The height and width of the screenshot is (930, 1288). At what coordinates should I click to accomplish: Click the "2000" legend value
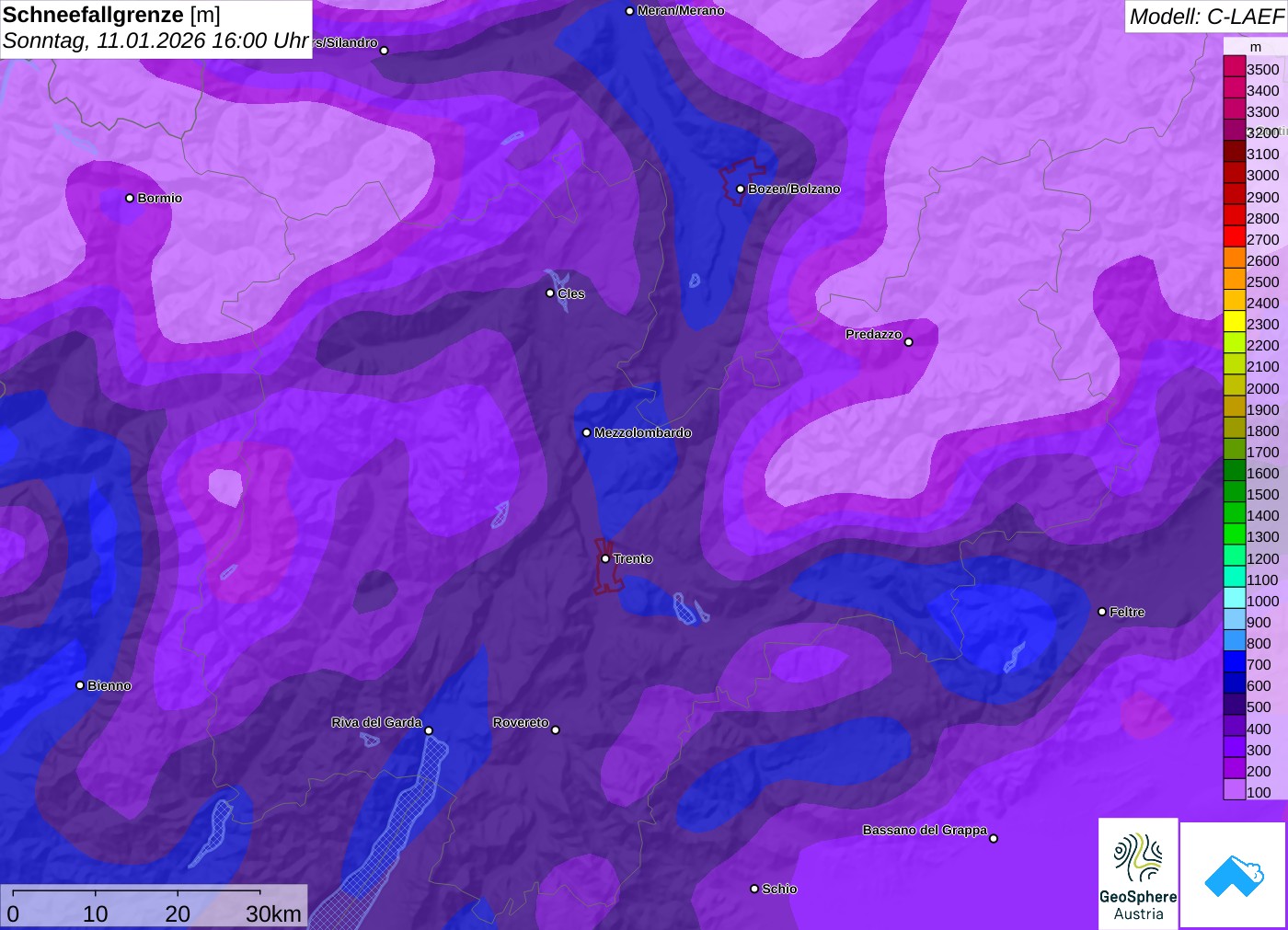1262,388
